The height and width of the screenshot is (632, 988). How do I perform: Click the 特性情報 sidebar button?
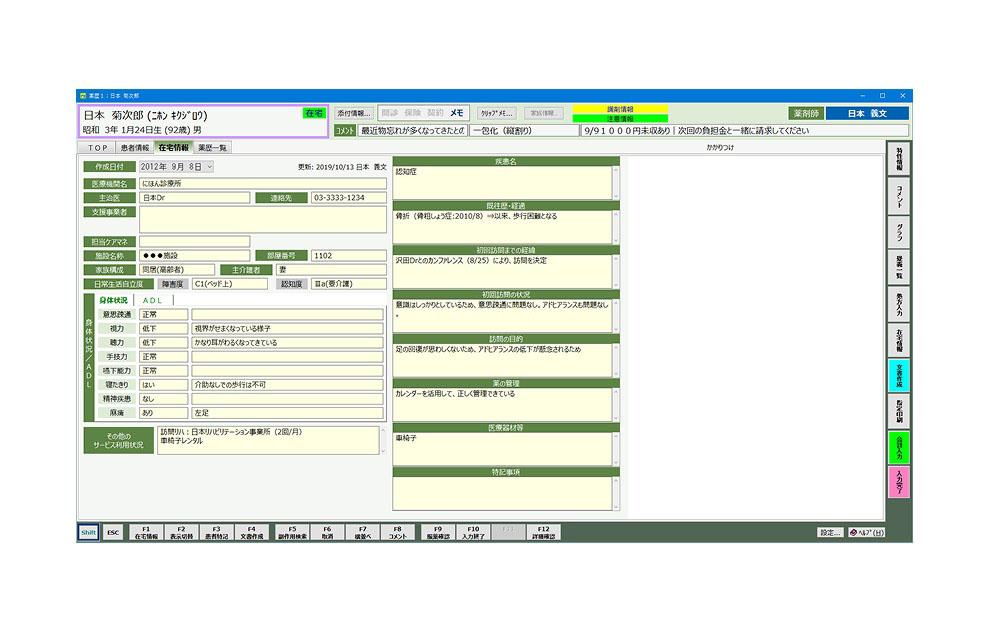point(899,160)
